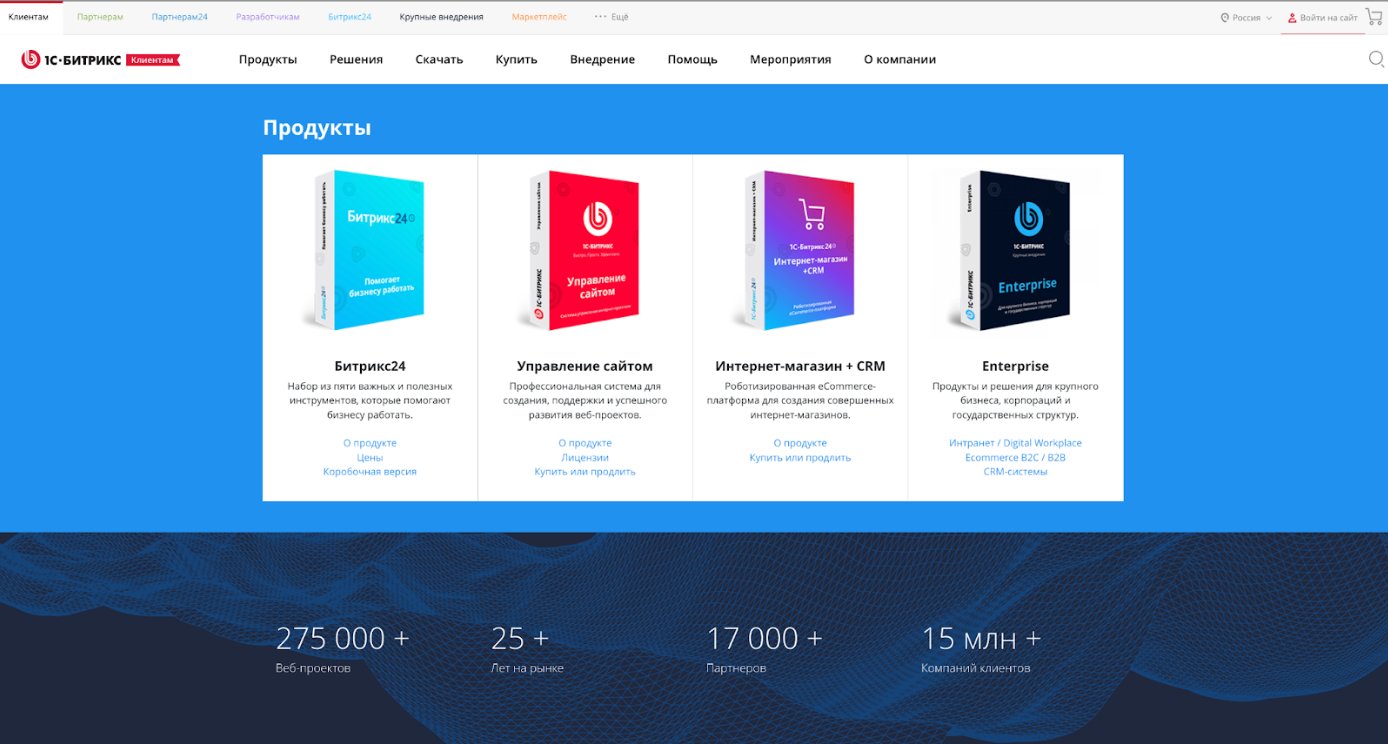
Task: Open the Лицензии link
Action: (585, 457)
